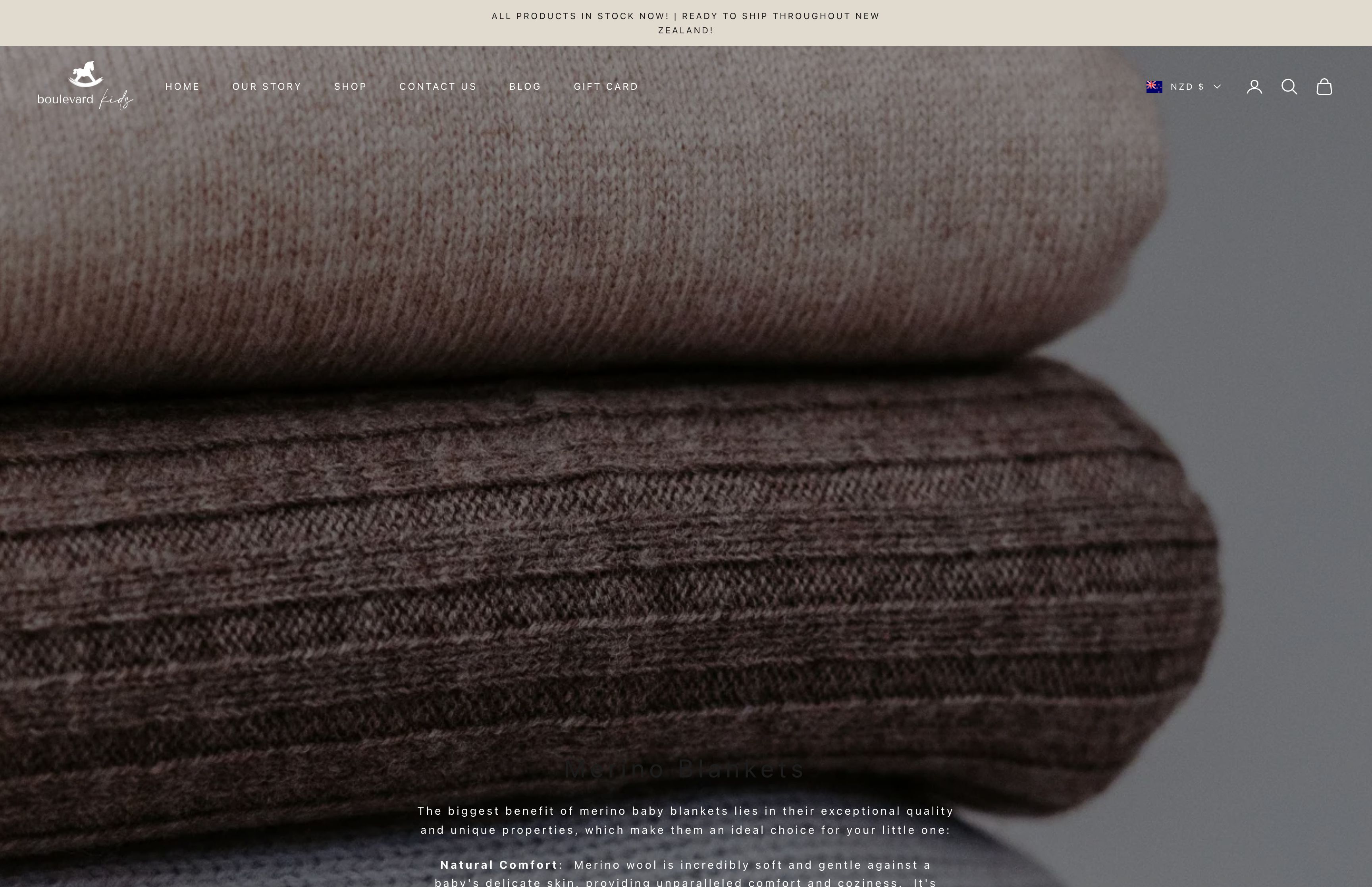Click the announcement bar shipping message

pyautogui.click(x=685, y=23)
